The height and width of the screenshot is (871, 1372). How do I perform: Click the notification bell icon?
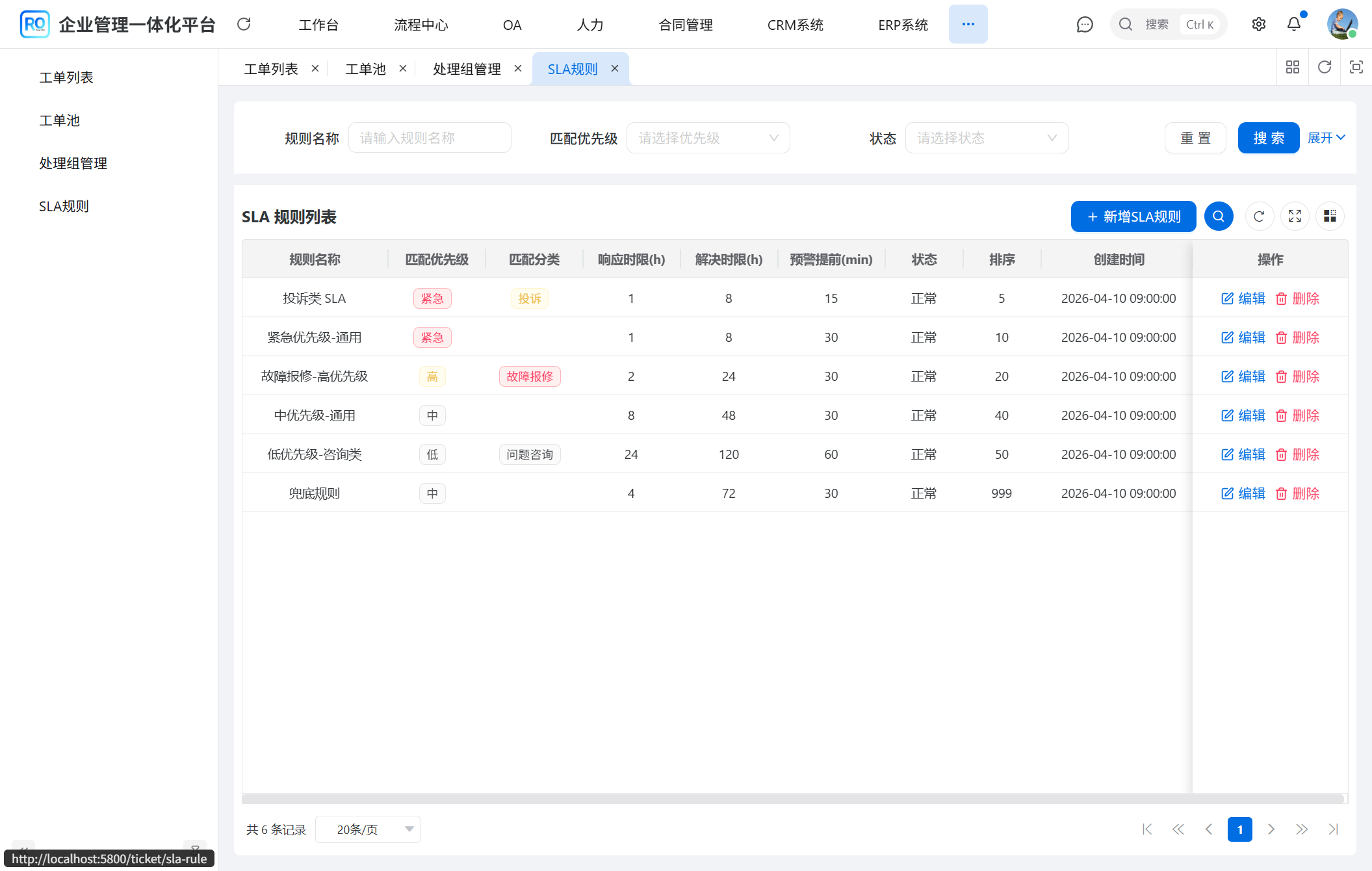1293,25
